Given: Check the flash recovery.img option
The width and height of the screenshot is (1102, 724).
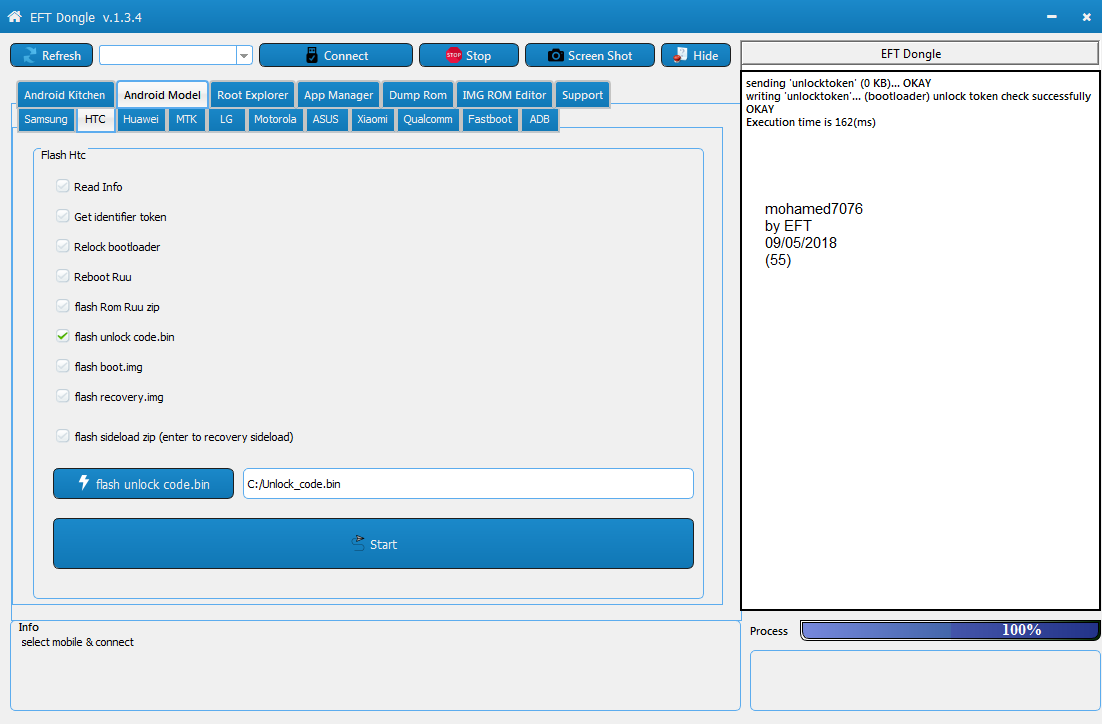Looking at the screenshot, I should pos(63,396).
